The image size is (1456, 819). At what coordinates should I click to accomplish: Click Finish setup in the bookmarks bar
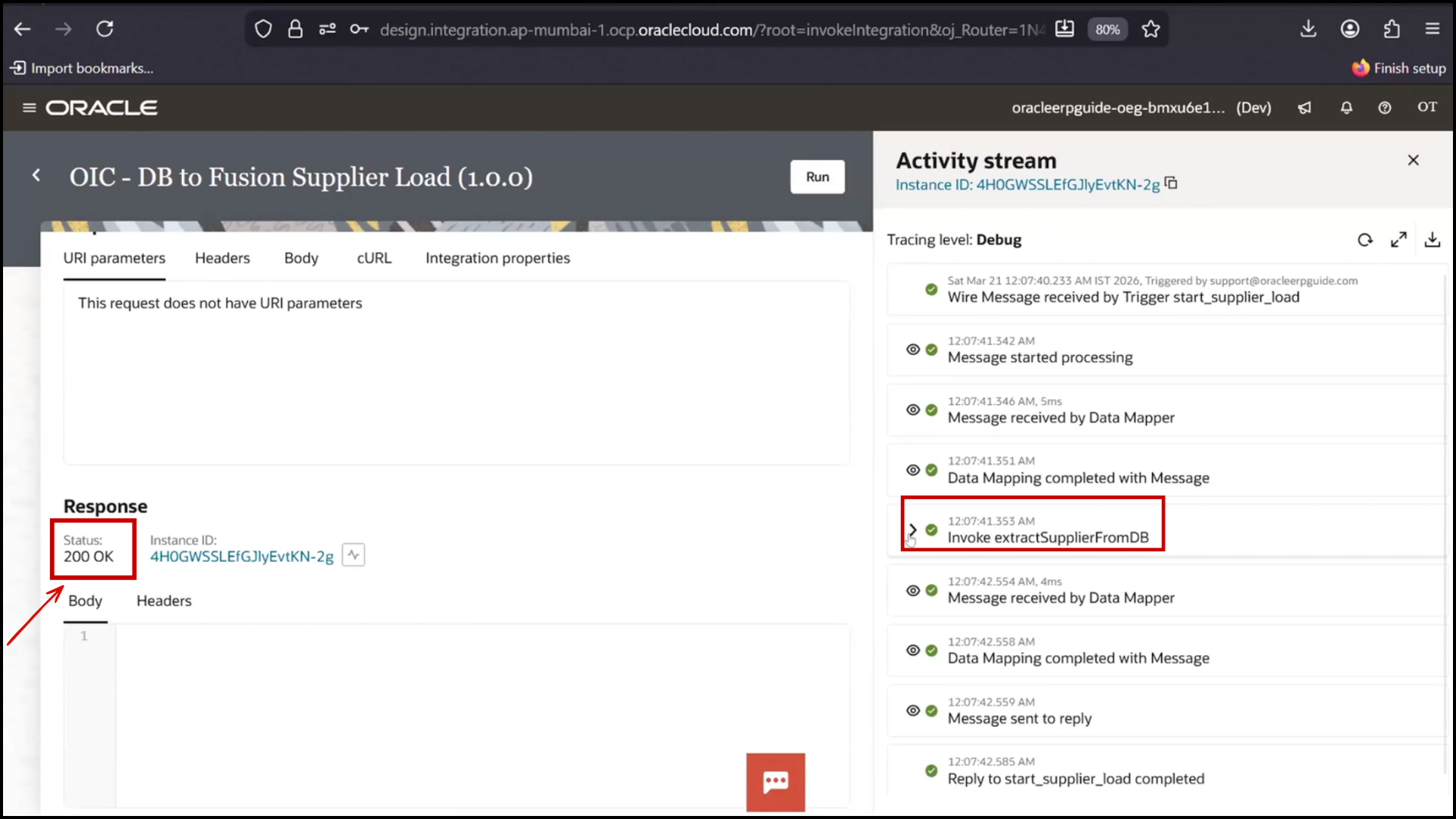tap(1399, 68)
